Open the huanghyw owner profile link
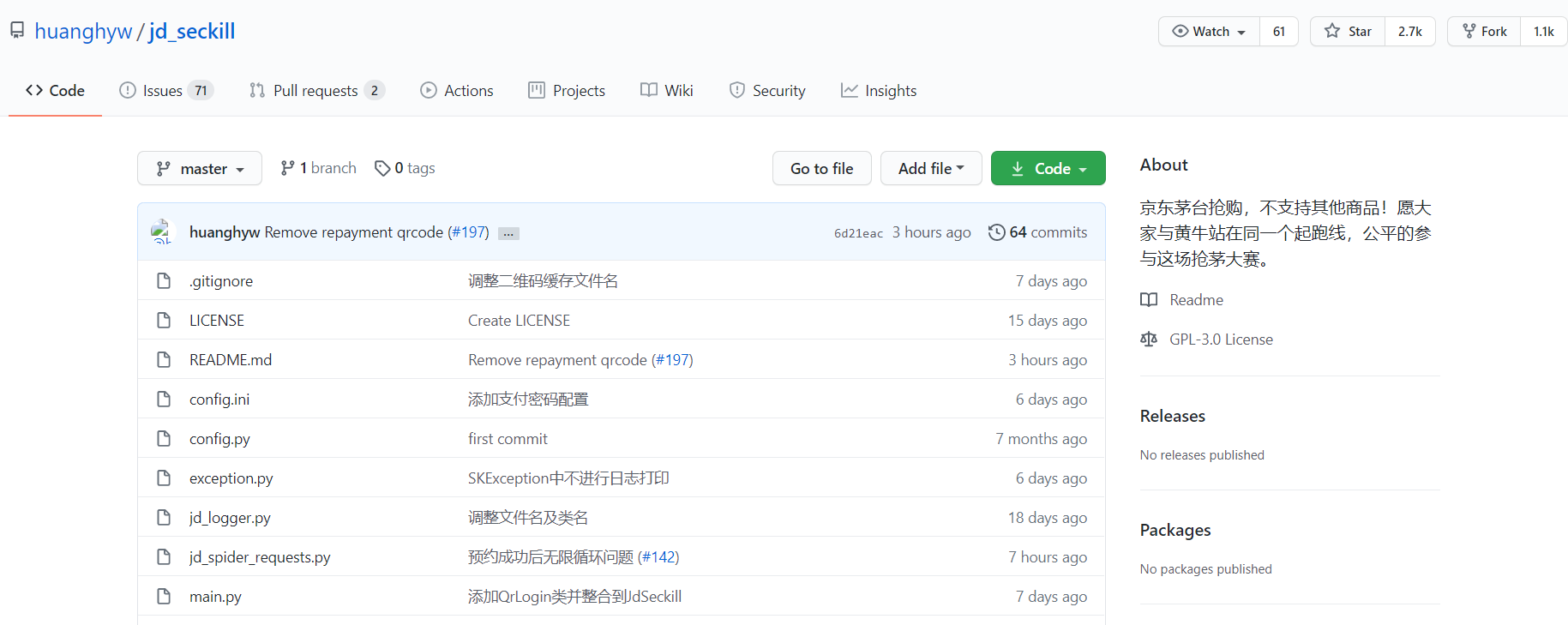Screen dimensions: 1568x625 pos(83,31)
